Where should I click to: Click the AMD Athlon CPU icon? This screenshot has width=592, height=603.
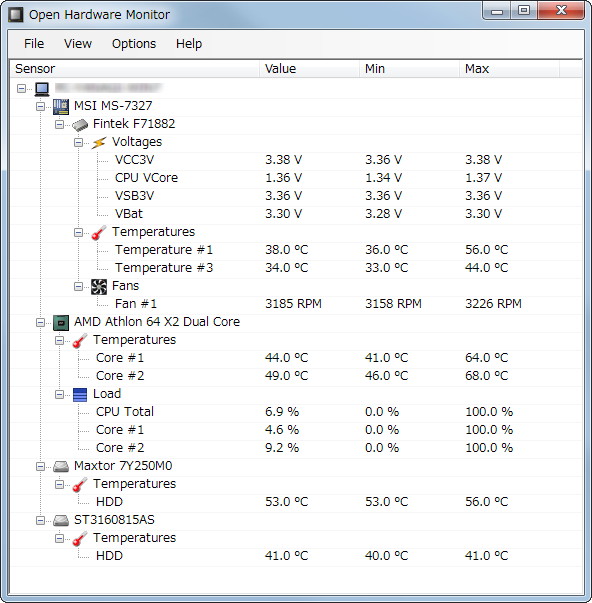coord(60,323)
